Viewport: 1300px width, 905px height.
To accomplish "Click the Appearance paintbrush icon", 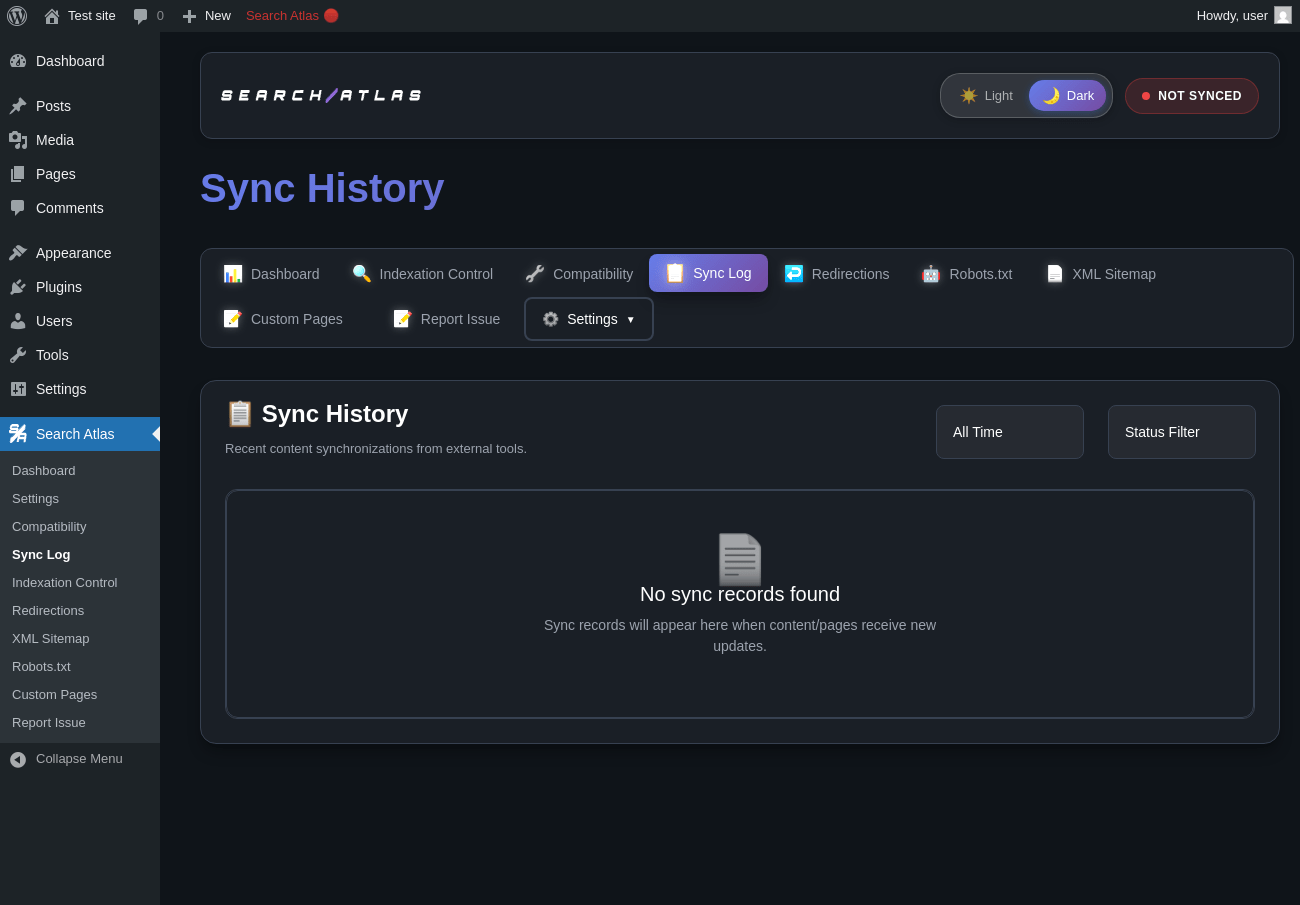I will [x=18, y=253].
